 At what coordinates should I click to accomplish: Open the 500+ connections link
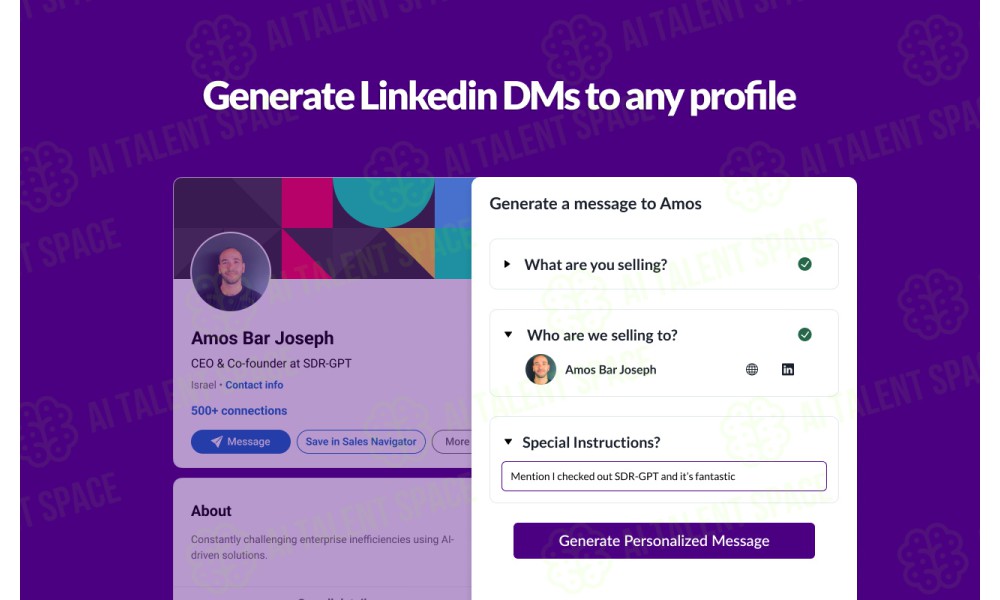(x=239, y=411)
